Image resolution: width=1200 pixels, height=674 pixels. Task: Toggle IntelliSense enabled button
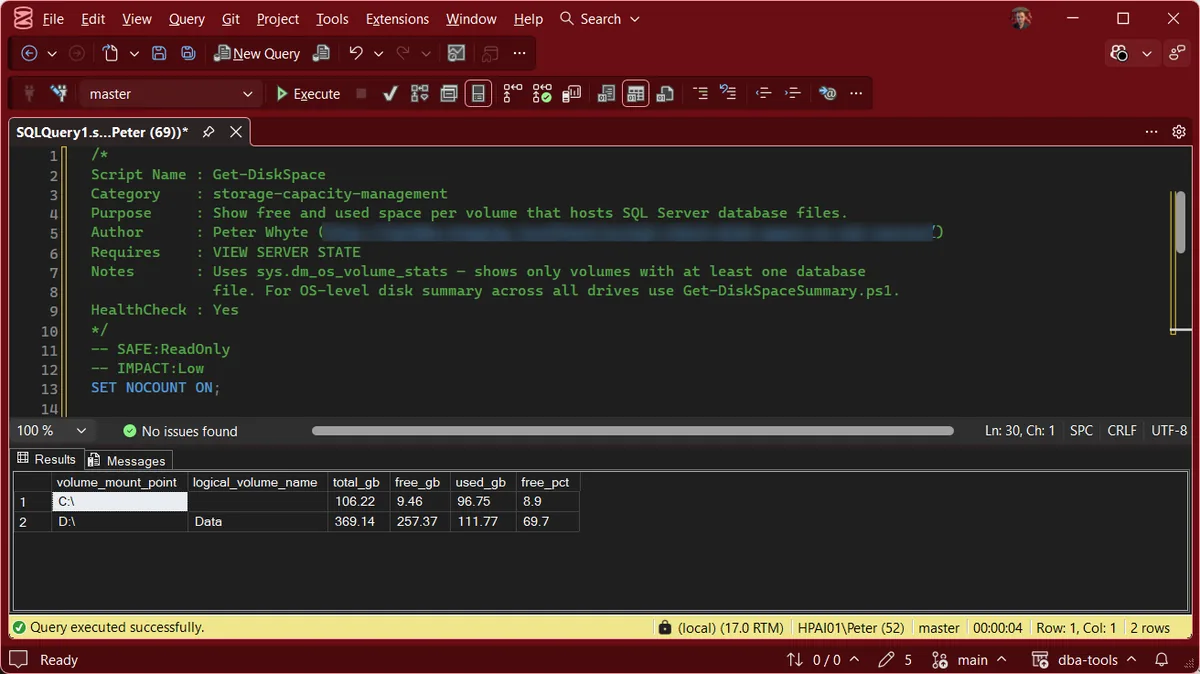[x=478, y=93]
